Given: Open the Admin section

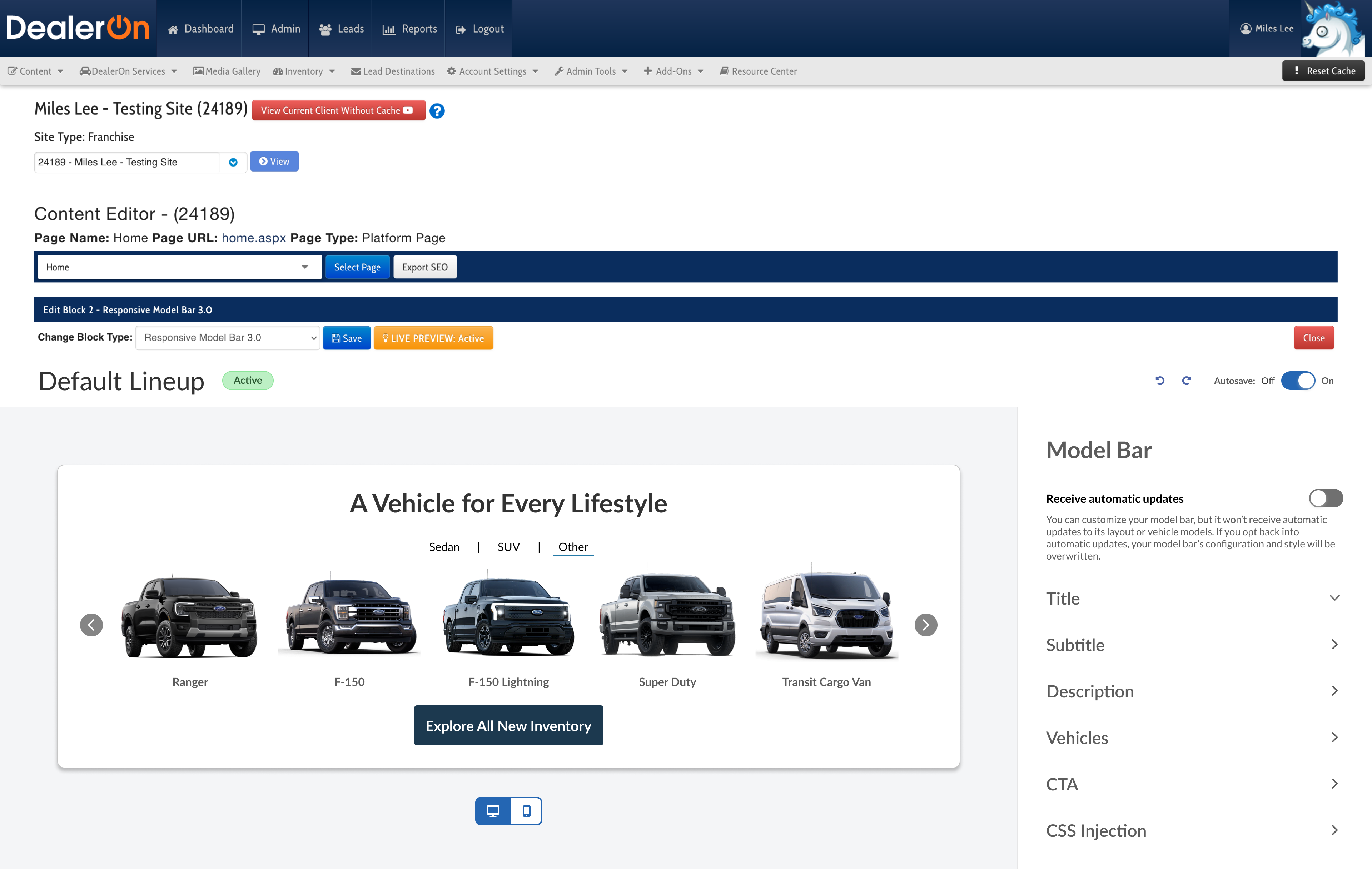Looking at the screenshot, I should pyautogui.click(x=276, y=29).
